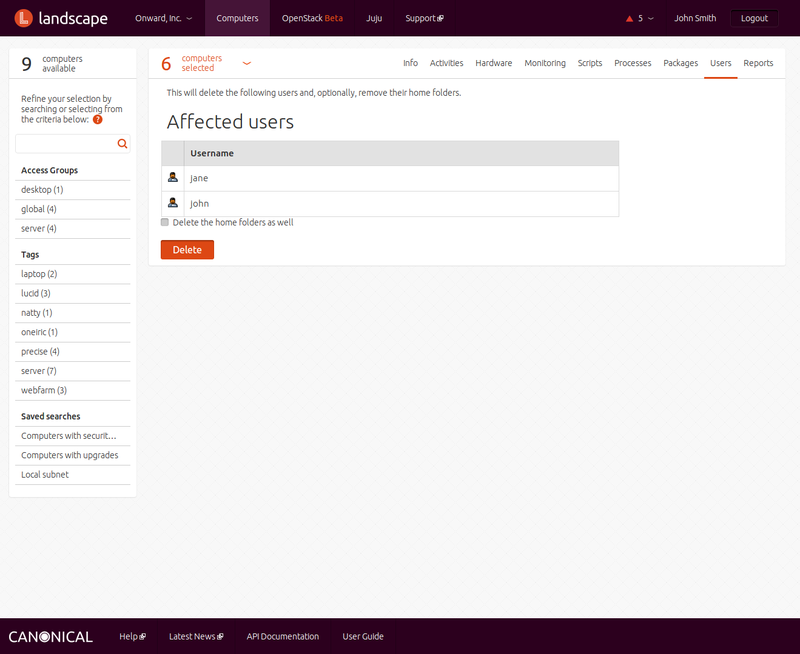Click the search magnifier icon

point(122,144)
